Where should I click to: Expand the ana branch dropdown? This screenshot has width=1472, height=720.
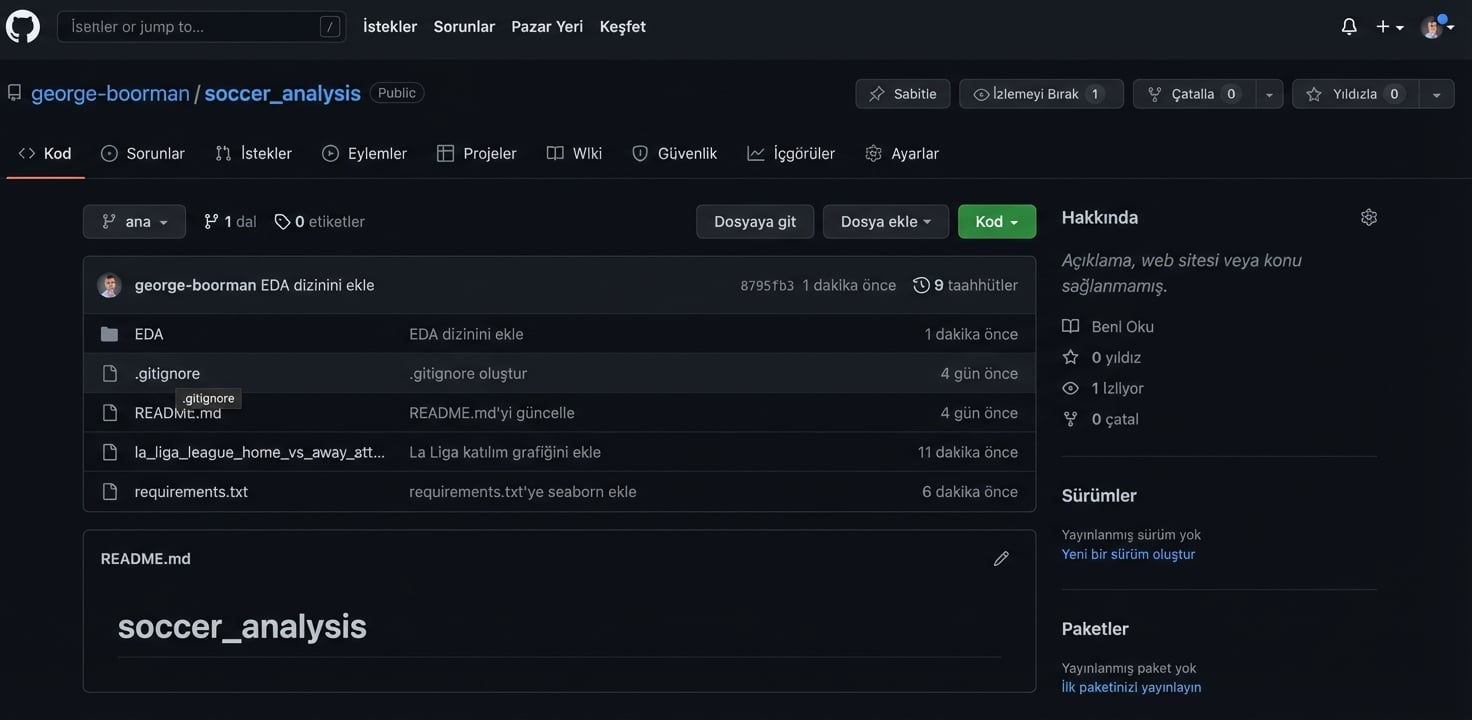(134, 222)
